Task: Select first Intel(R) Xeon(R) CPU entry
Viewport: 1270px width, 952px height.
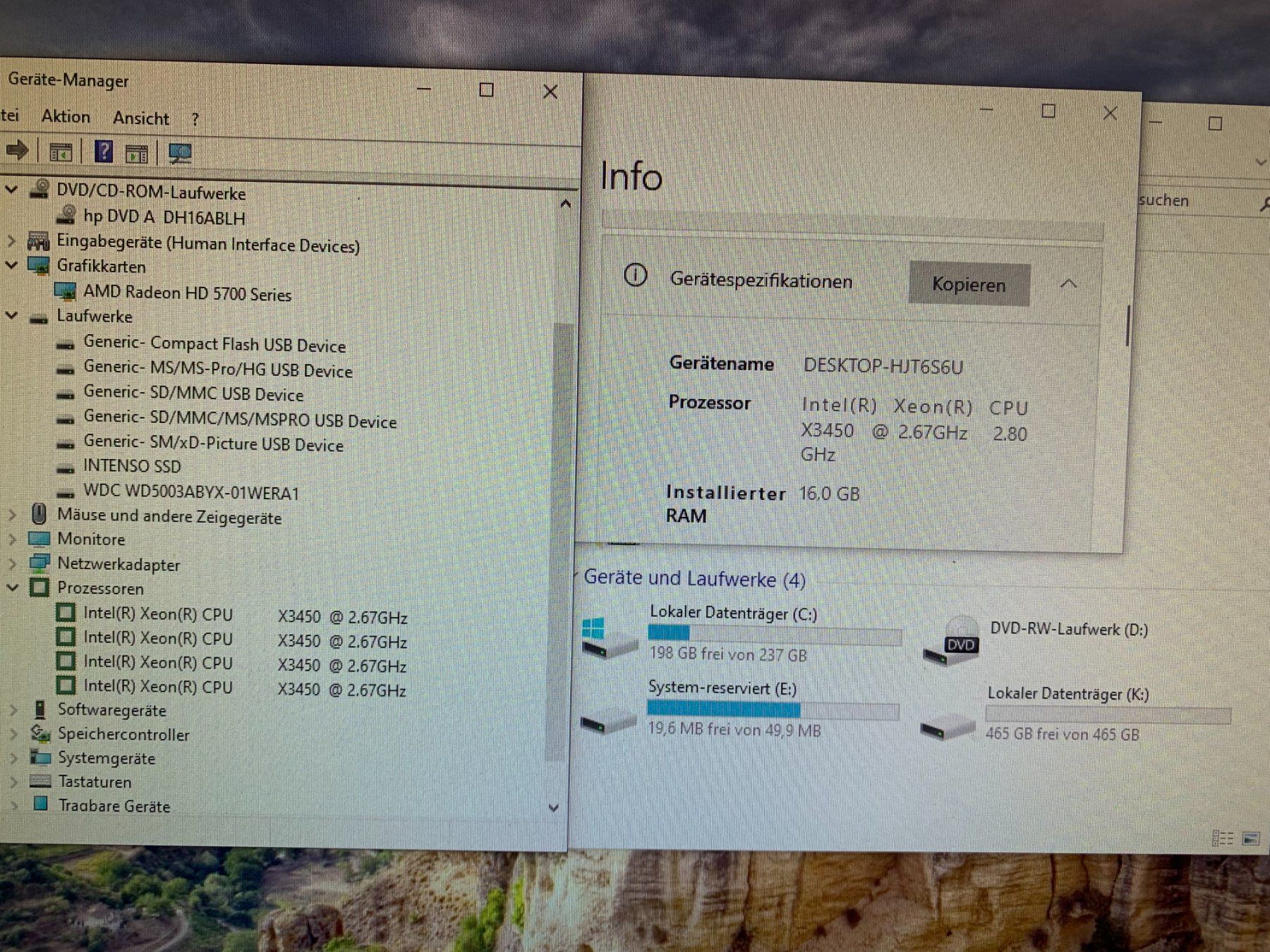Action: (245, 616)
